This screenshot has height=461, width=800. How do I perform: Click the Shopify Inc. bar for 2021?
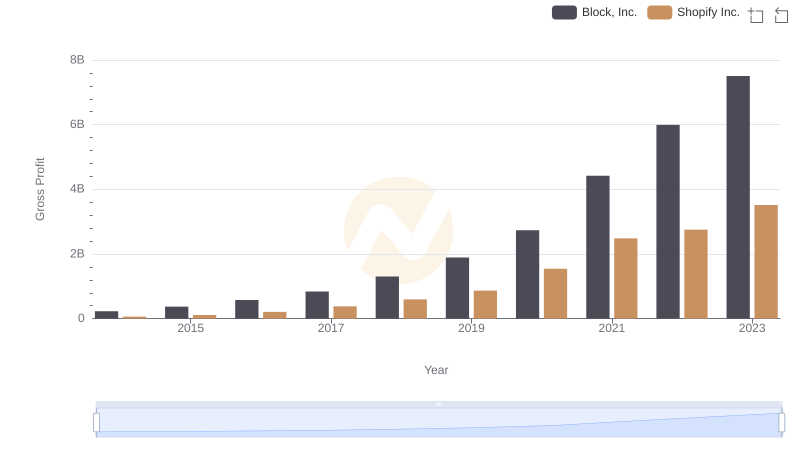pyautogui.click(x=626, y=278)
